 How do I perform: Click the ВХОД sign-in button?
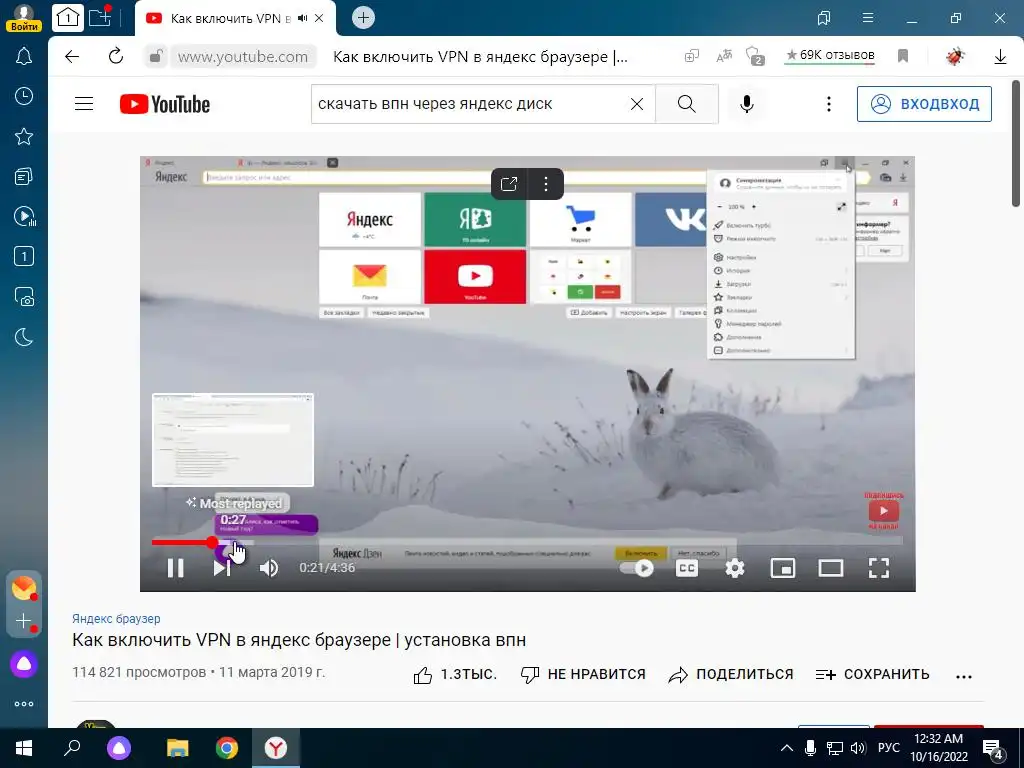pyautogui.click(x=924, y=104)
